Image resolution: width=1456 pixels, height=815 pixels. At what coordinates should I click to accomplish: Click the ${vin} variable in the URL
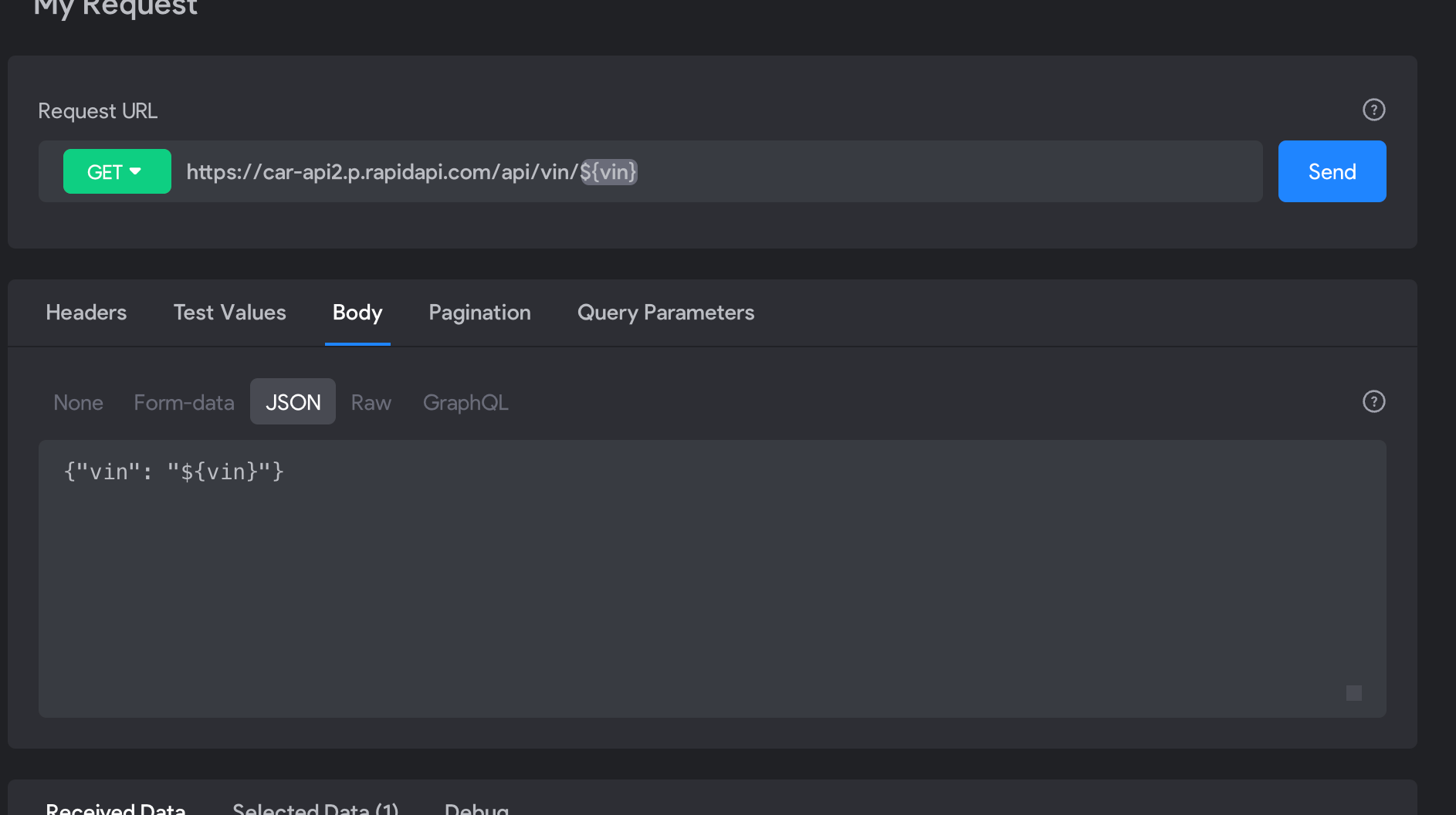[x=608, y=171]
